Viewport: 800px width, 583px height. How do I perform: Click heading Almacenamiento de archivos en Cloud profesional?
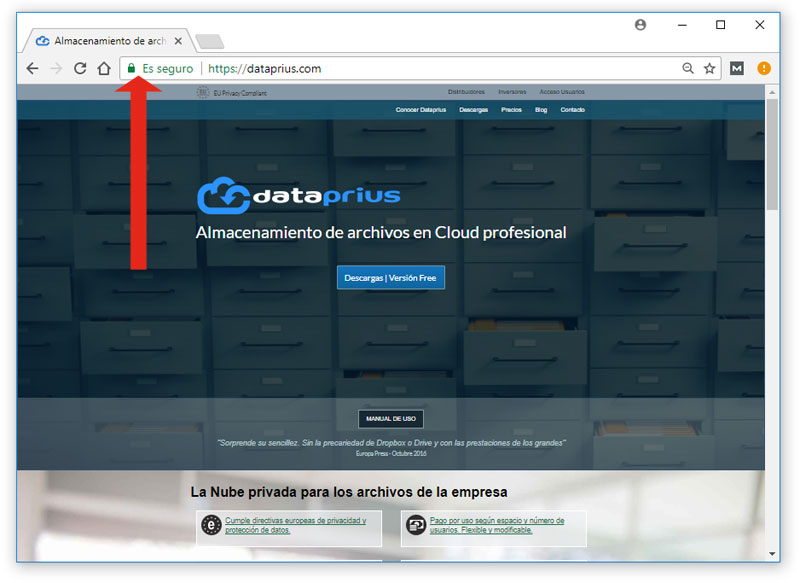(381, 233)
